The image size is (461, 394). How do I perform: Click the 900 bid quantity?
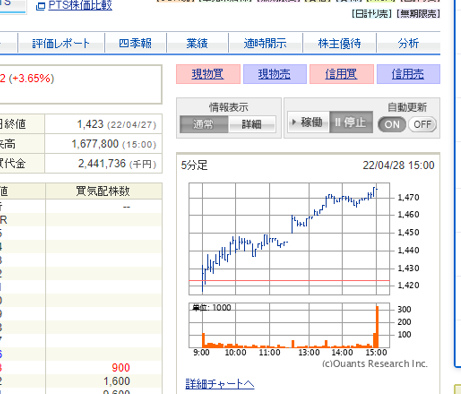(121, 368)
